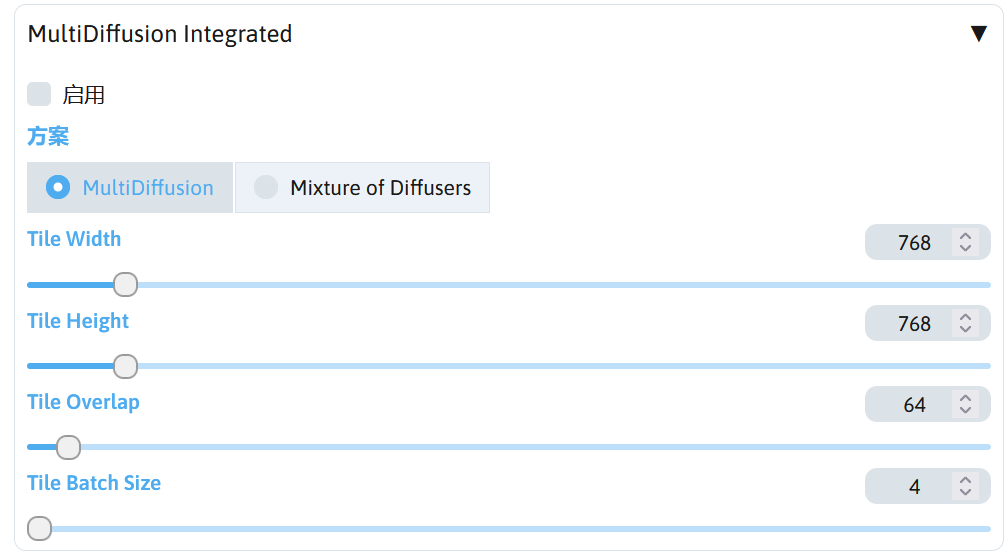1008x555 pixels.
Task: Enable the 启用 checkbox
Action: point(39,95)
